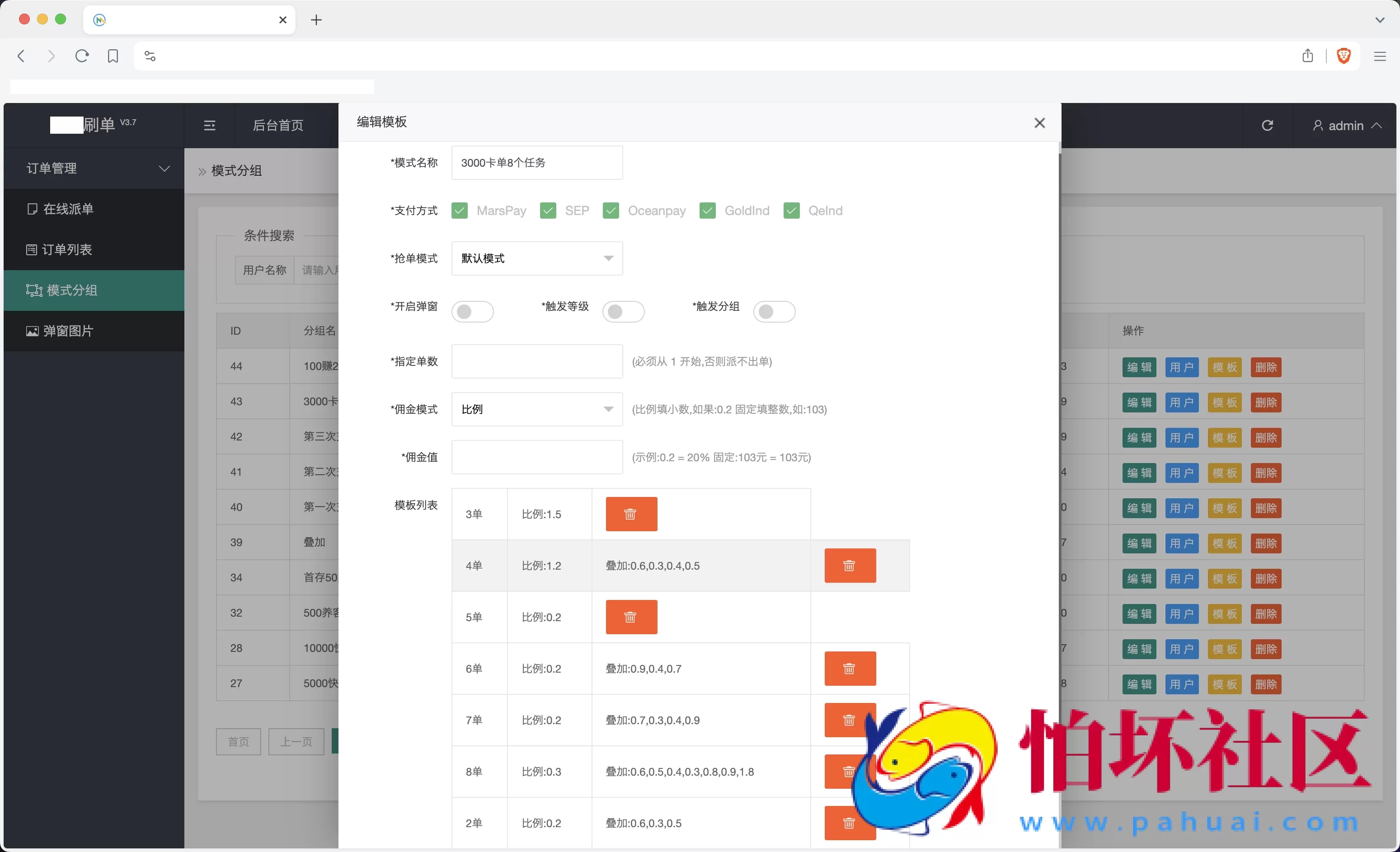
Task: Open the 弹窗图片 sidebar item
Action: 68,331
